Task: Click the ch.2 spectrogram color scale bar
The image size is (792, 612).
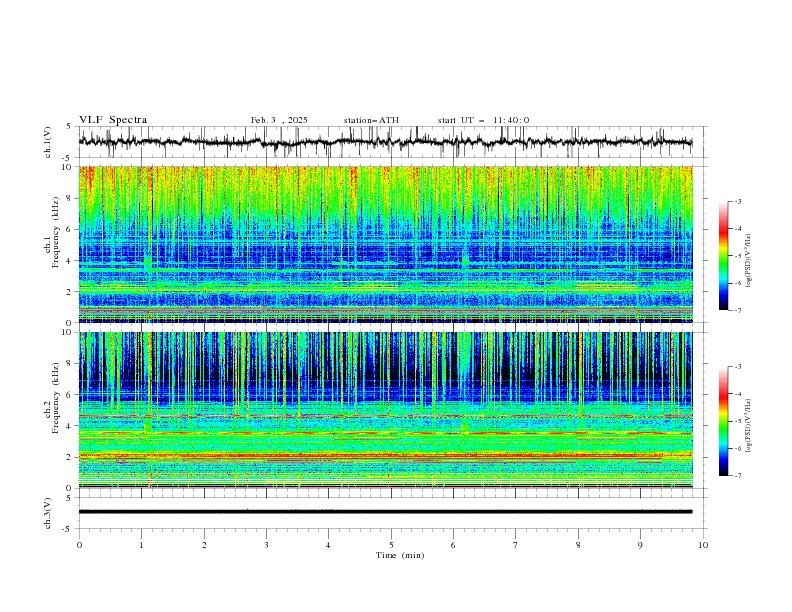Action: coord(723,421)
